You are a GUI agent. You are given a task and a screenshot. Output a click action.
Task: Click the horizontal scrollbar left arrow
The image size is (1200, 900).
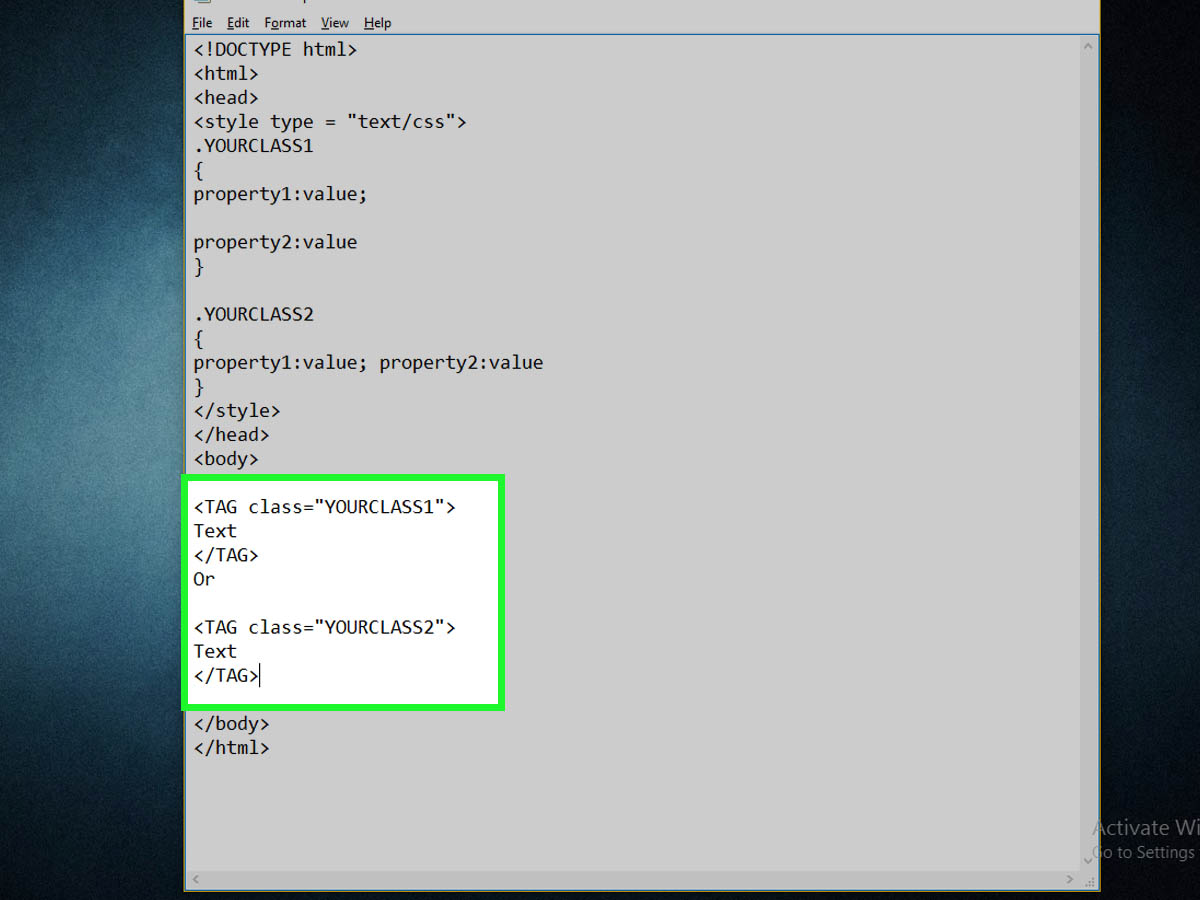point(197,879)
